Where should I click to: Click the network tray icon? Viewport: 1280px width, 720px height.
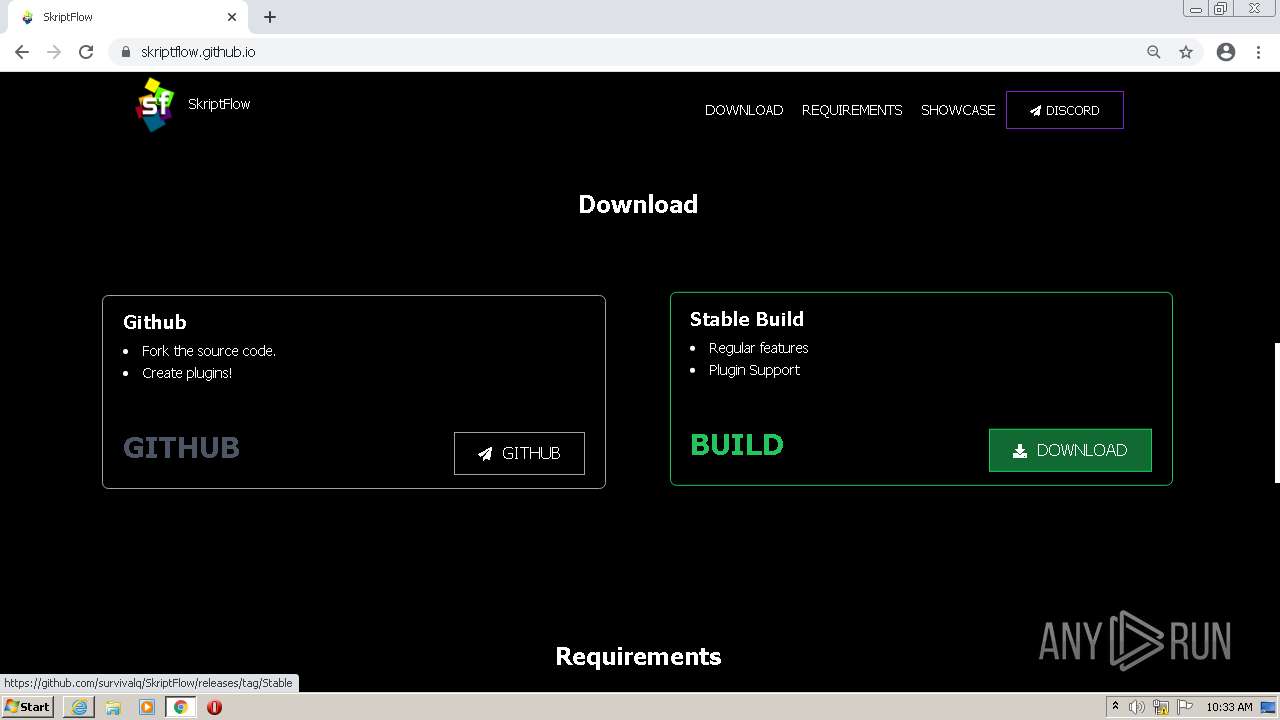pyautogui.click(x=1161, y=707)
